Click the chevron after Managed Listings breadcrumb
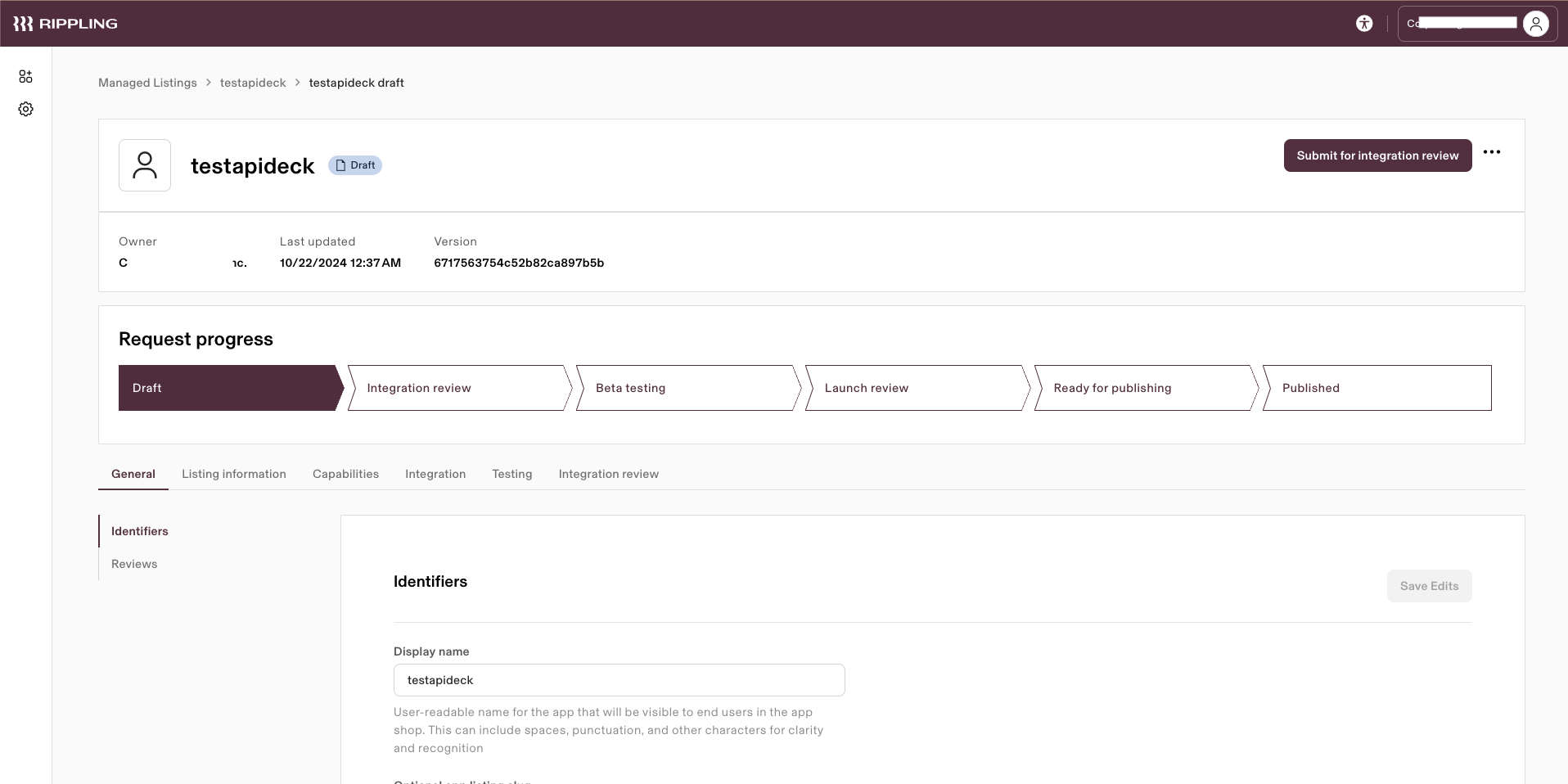 click(x=209, y=83)
